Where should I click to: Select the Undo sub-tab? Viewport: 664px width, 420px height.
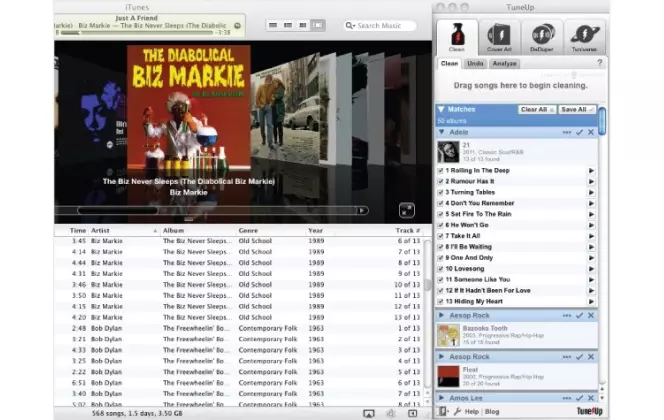(x=475, y=64)
